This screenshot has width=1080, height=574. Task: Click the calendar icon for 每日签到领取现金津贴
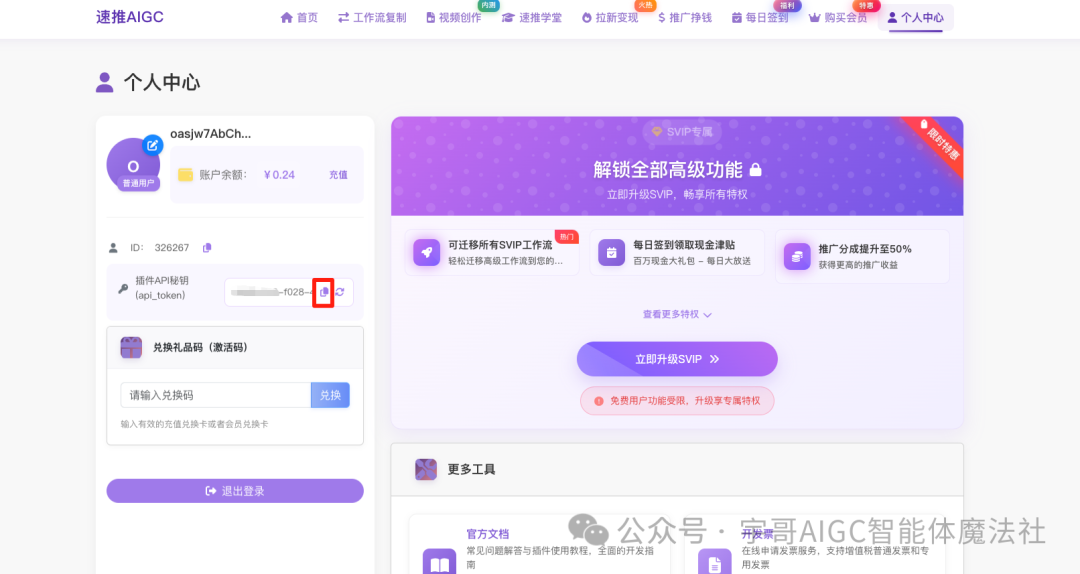tap(611, 252)
